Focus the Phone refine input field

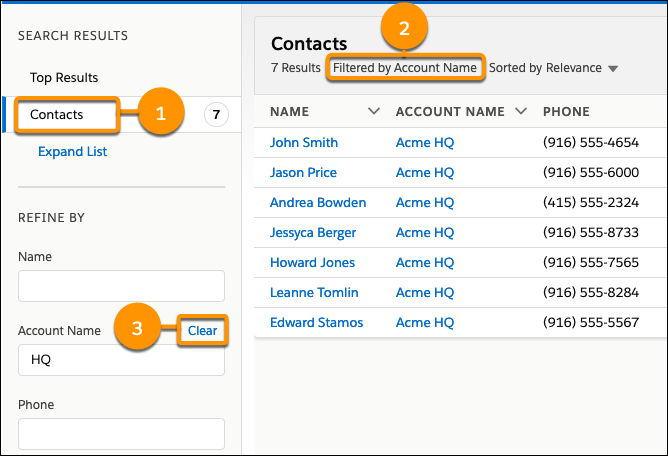[121, 434]
